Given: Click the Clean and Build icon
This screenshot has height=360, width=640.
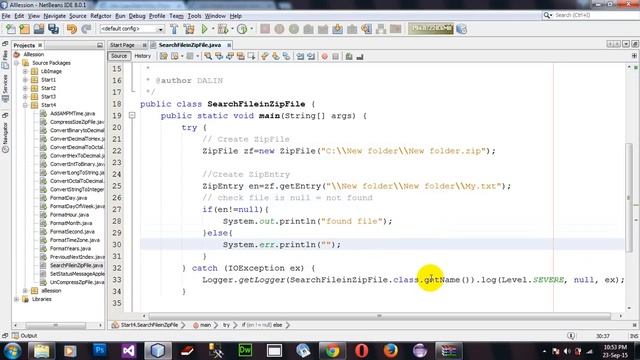Looking at the screenshot, I should 189,29.
